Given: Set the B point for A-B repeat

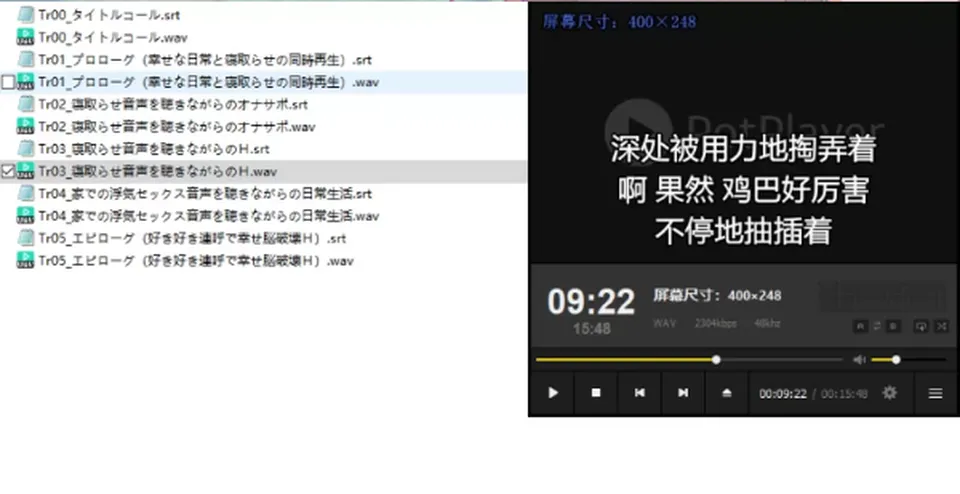Looking at the screenshot, I should [893, 326].
